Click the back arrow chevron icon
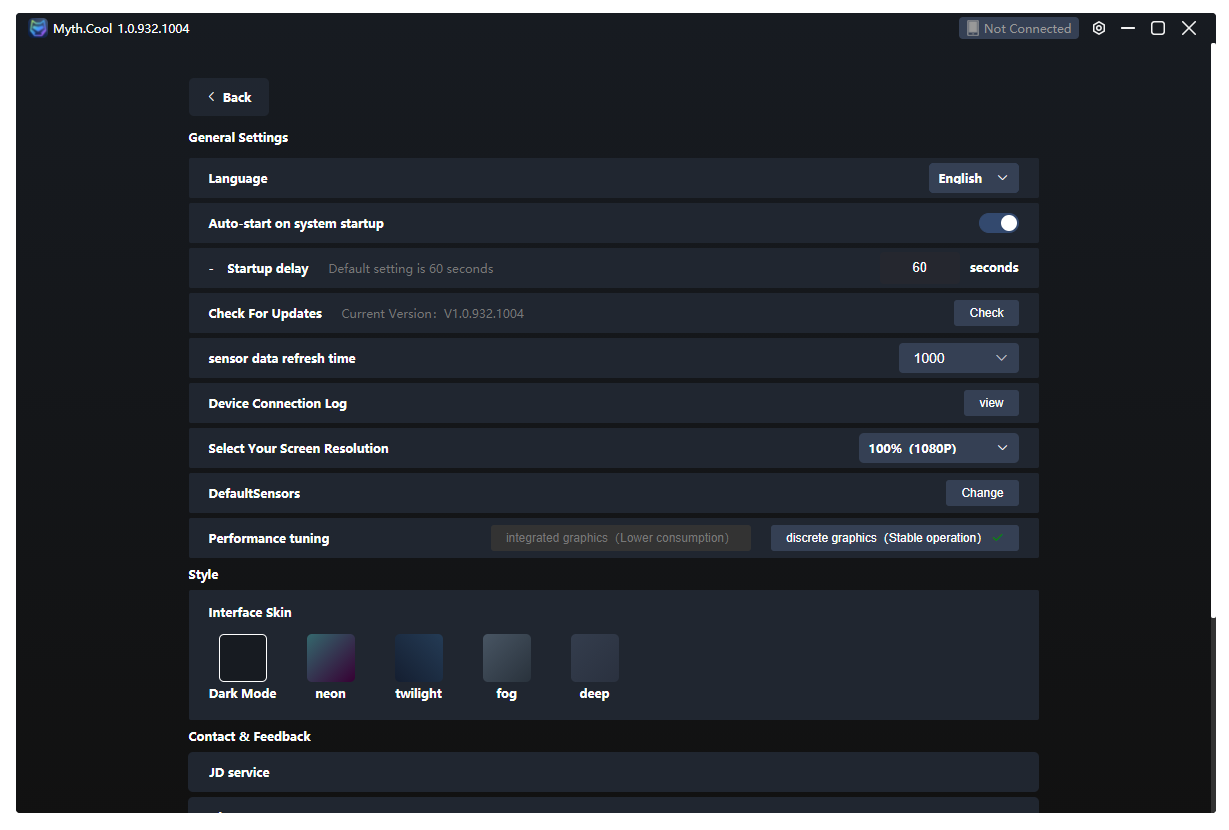The width and height of the screenshot is (1229, 830). [211, 97]
